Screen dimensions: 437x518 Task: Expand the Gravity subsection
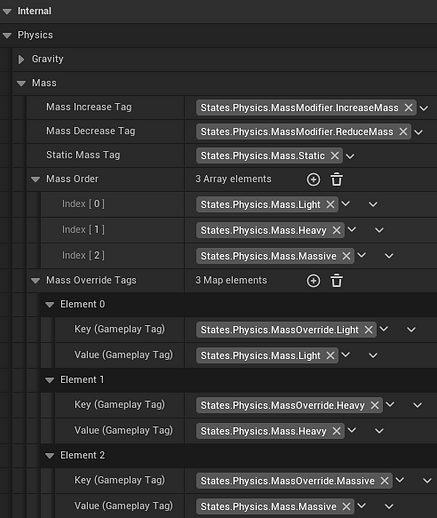coord(21,59)
